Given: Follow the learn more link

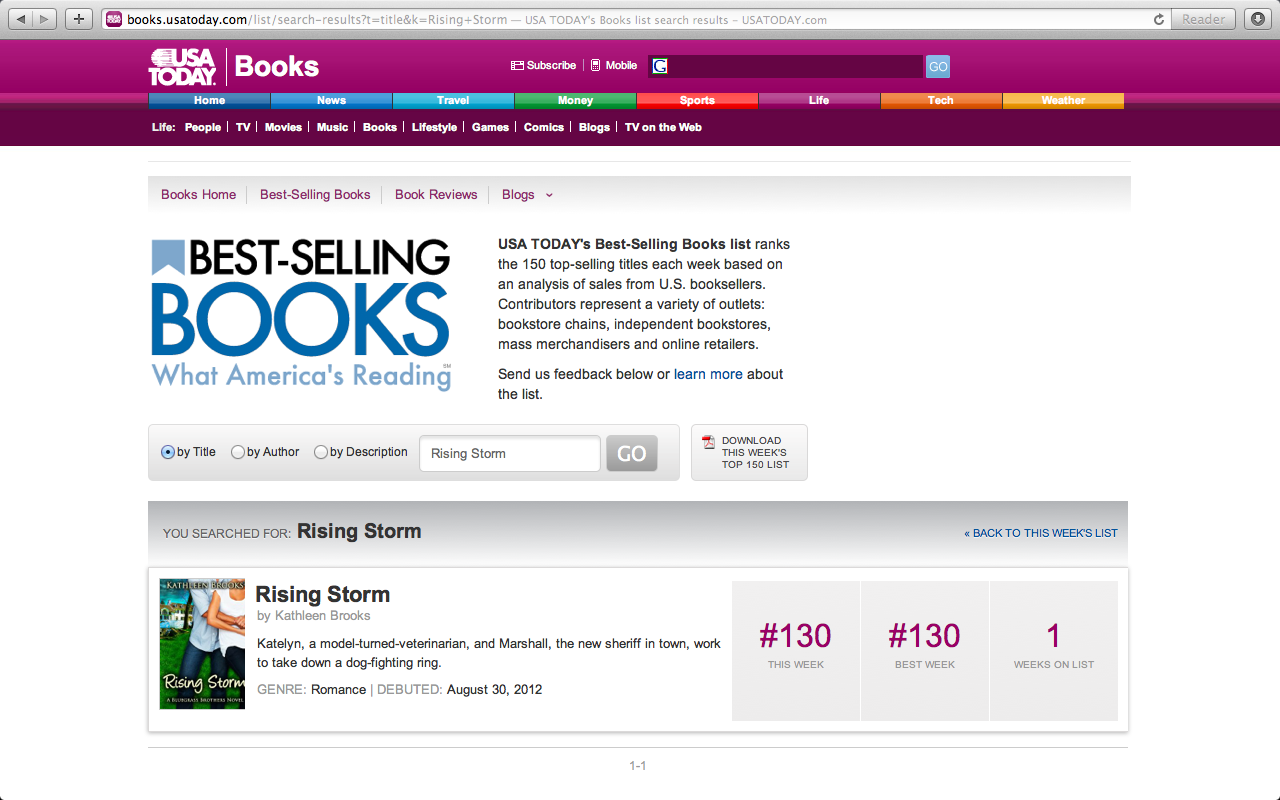Looking at the screenshot, I should click(708, 374).
